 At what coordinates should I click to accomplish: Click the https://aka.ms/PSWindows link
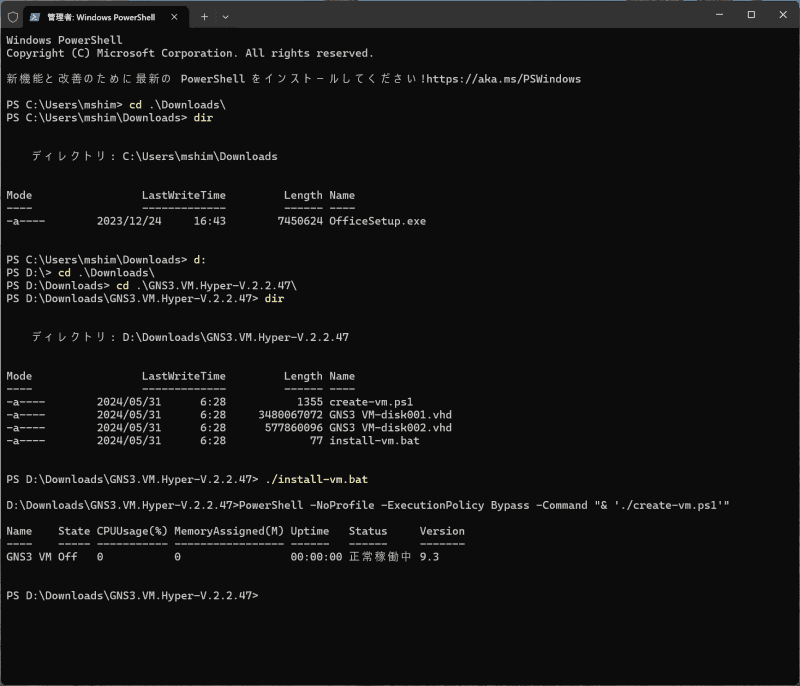504,79
